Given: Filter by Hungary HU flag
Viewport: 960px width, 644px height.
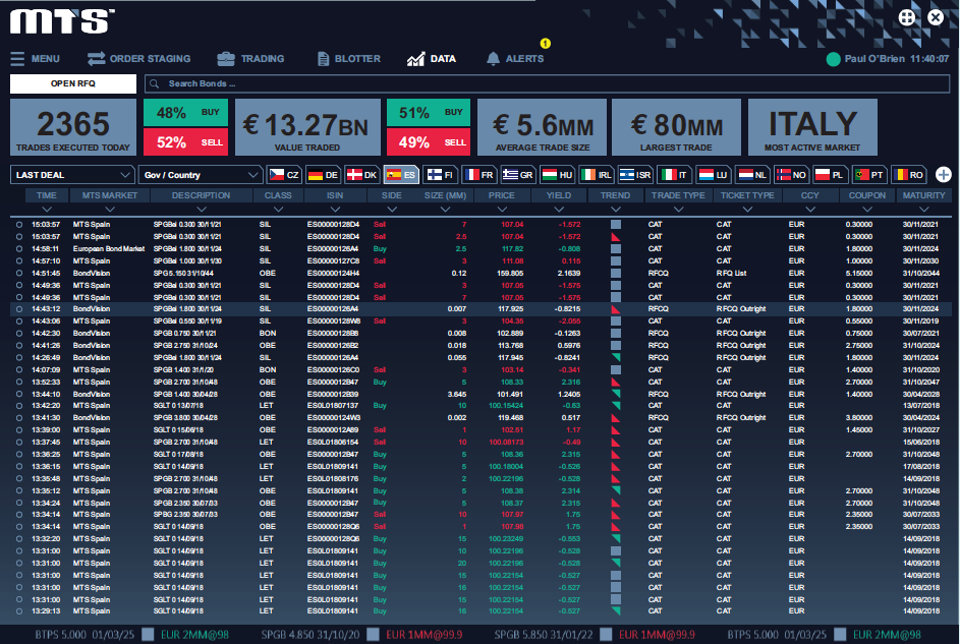Looking at the screenshot, I should point(557,174).
